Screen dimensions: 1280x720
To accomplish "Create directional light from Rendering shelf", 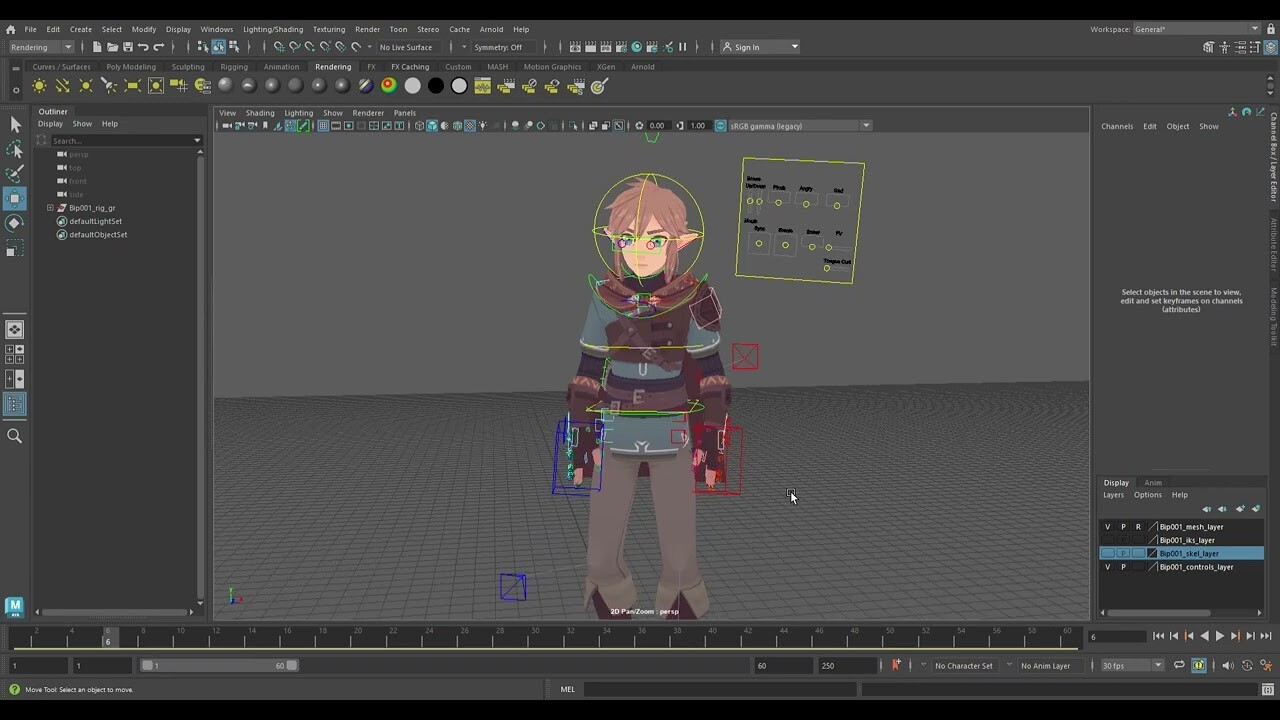I will click(x=62, y=86).
